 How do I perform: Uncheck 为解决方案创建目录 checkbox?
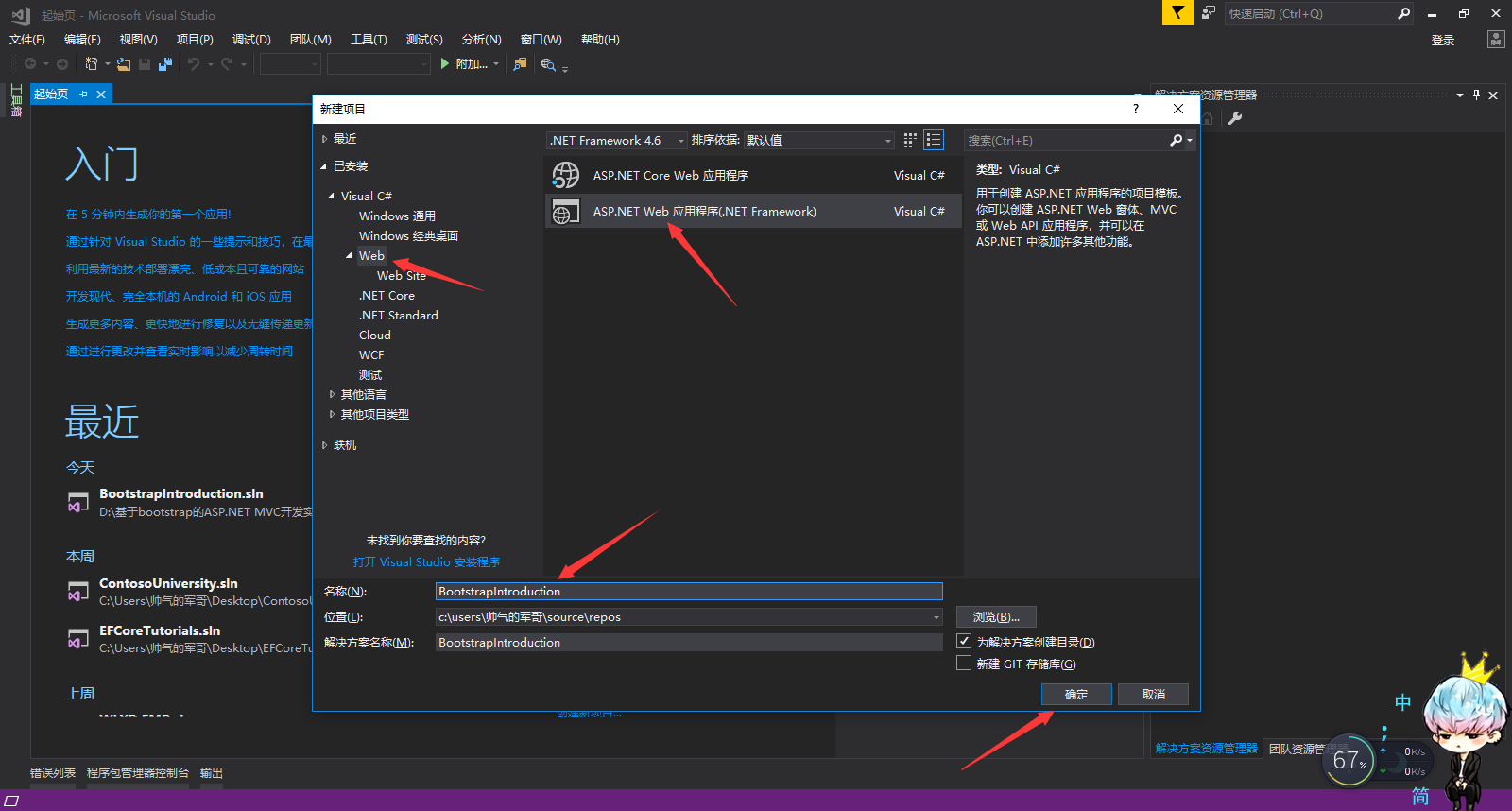[964, 641]
